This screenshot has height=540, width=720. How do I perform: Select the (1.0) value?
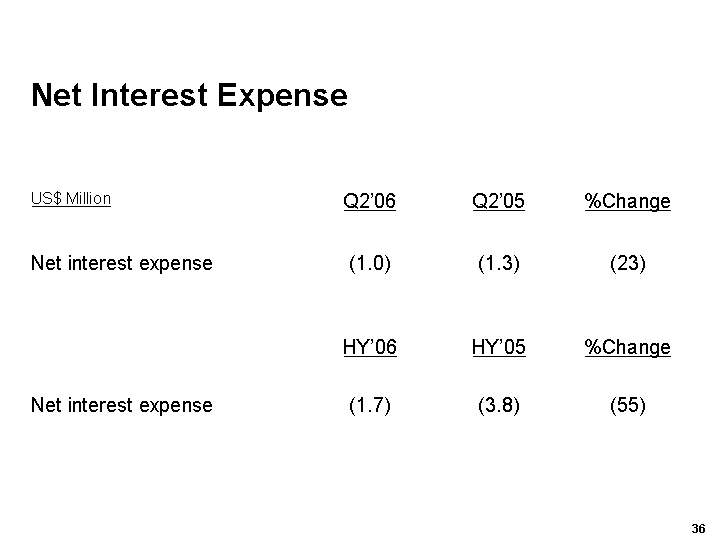[369, 263]
